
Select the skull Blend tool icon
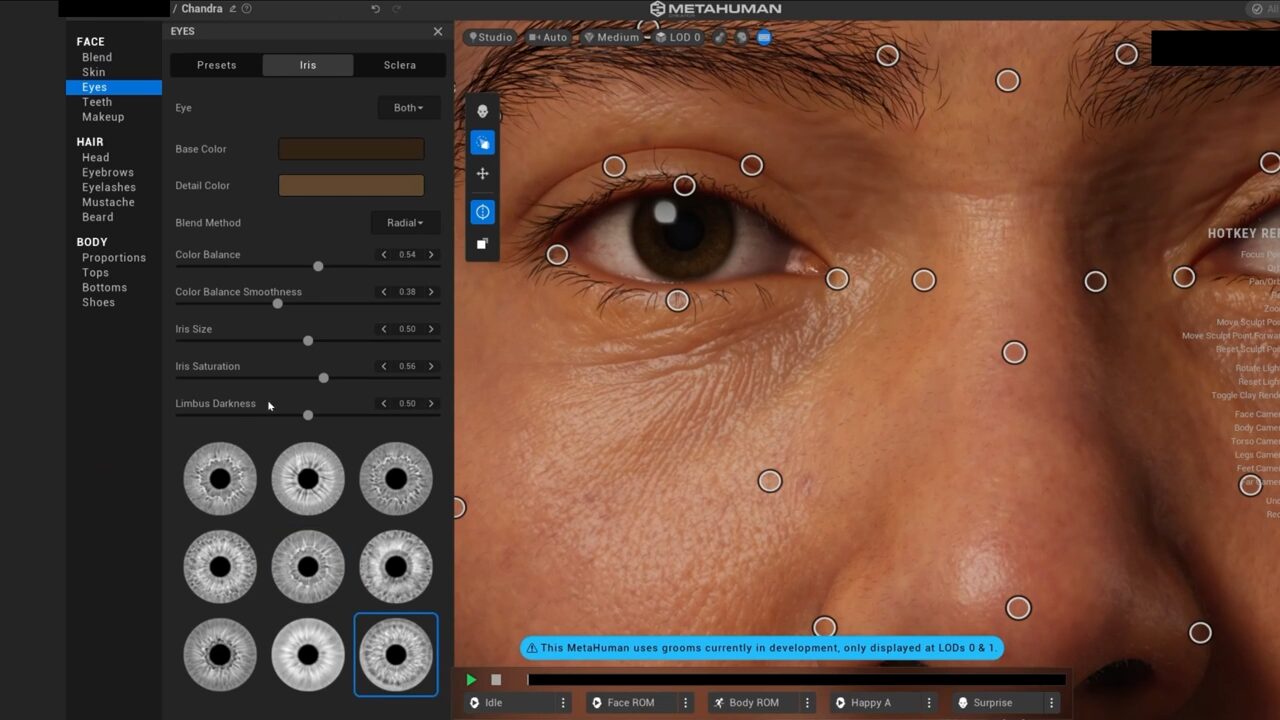click(482, 111)
